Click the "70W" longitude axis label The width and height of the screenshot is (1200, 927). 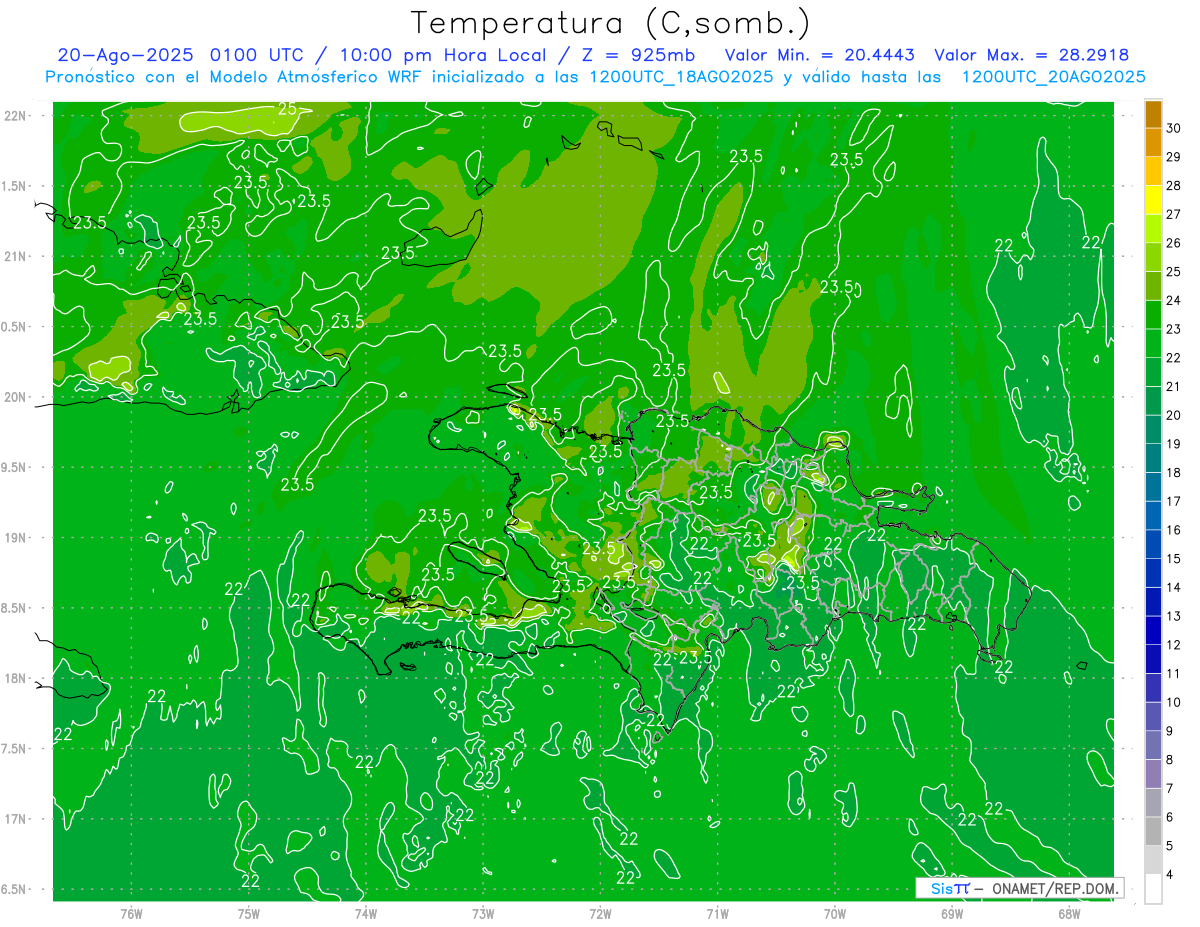(835, 913)
